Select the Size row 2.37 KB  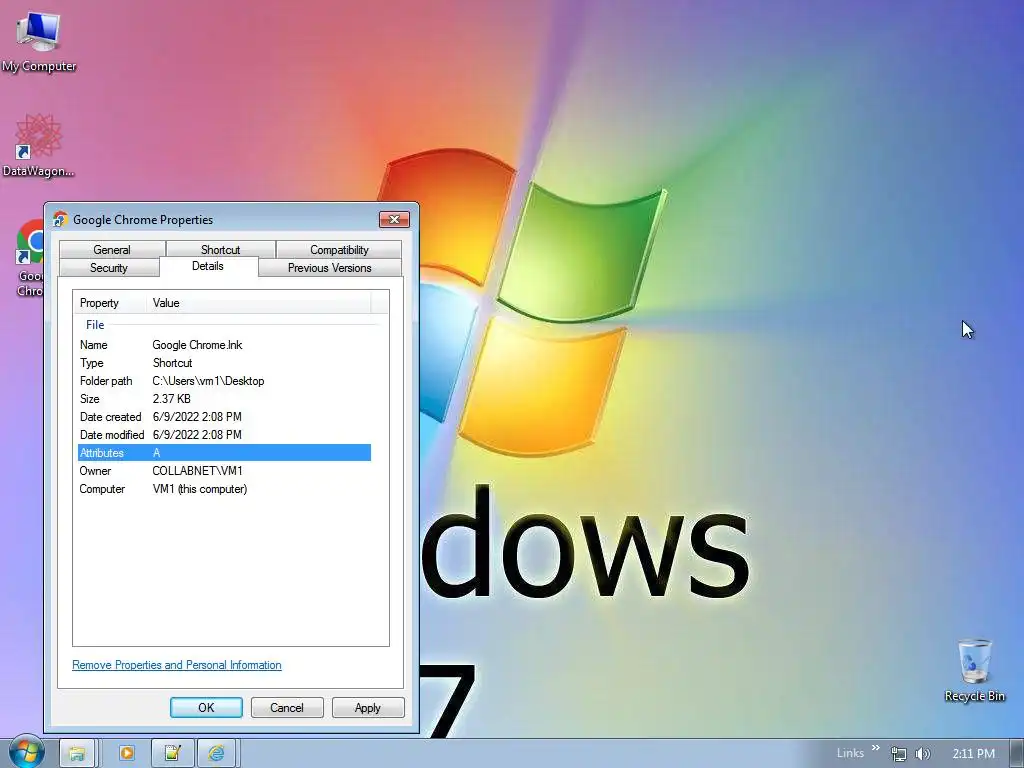[x=225, y=399]
